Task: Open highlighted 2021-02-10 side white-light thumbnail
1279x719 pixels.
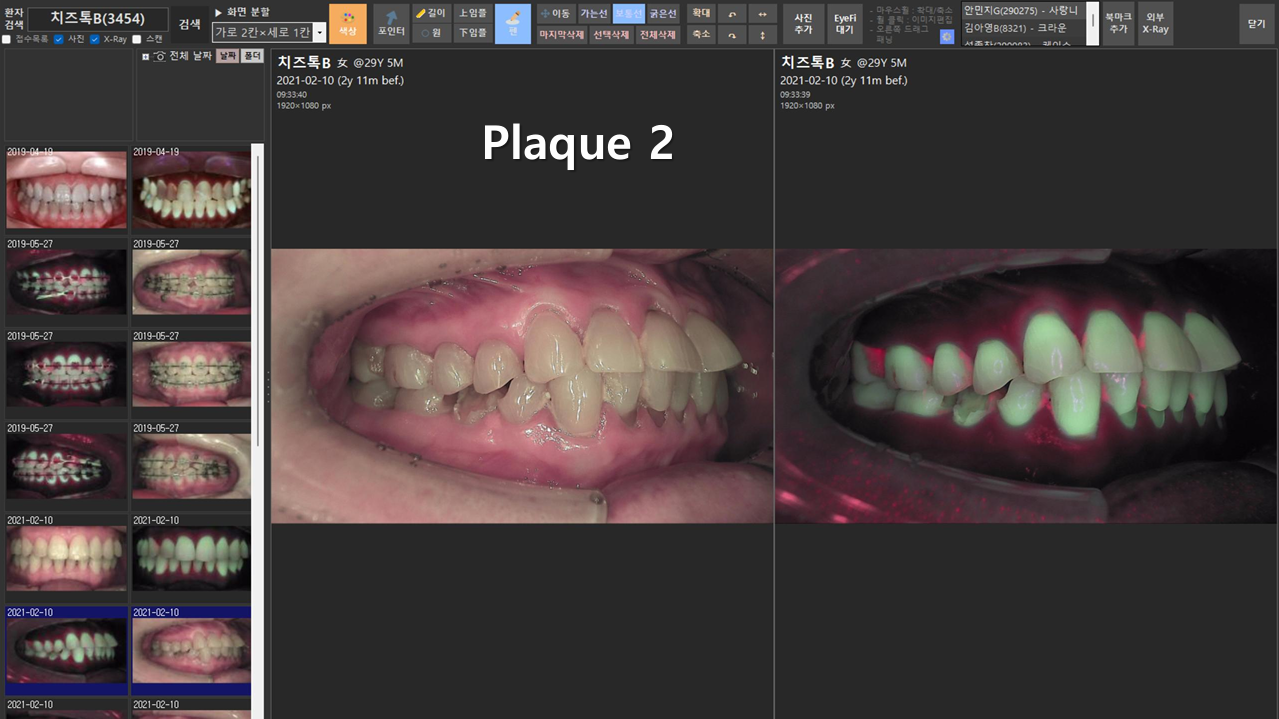Action: [191, 650]
